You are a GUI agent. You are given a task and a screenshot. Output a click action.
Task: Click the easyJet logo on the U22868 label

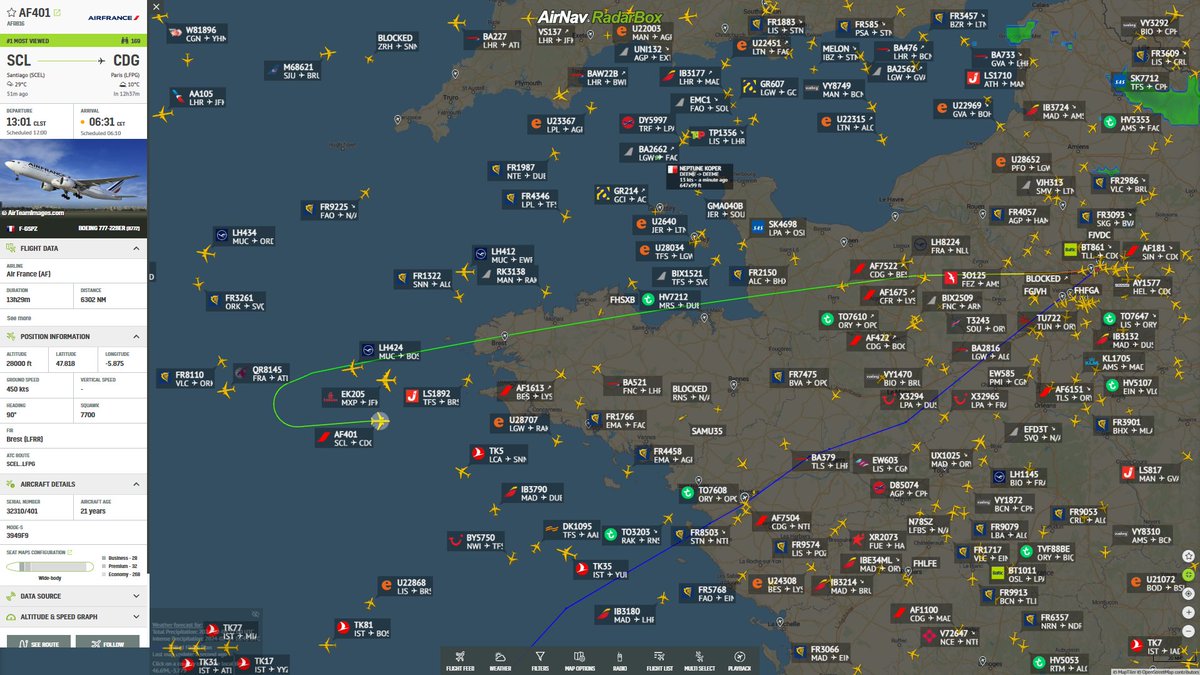coord(386,586)
